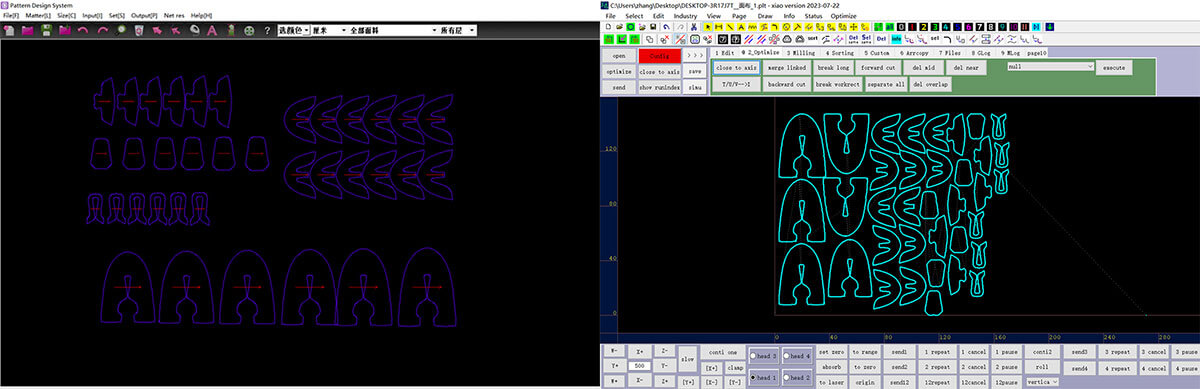Viewport: 1200px width, 389px height.
Task: Click scissors cut icon in xiao toolbar
Action: click(x=693, y=27)
